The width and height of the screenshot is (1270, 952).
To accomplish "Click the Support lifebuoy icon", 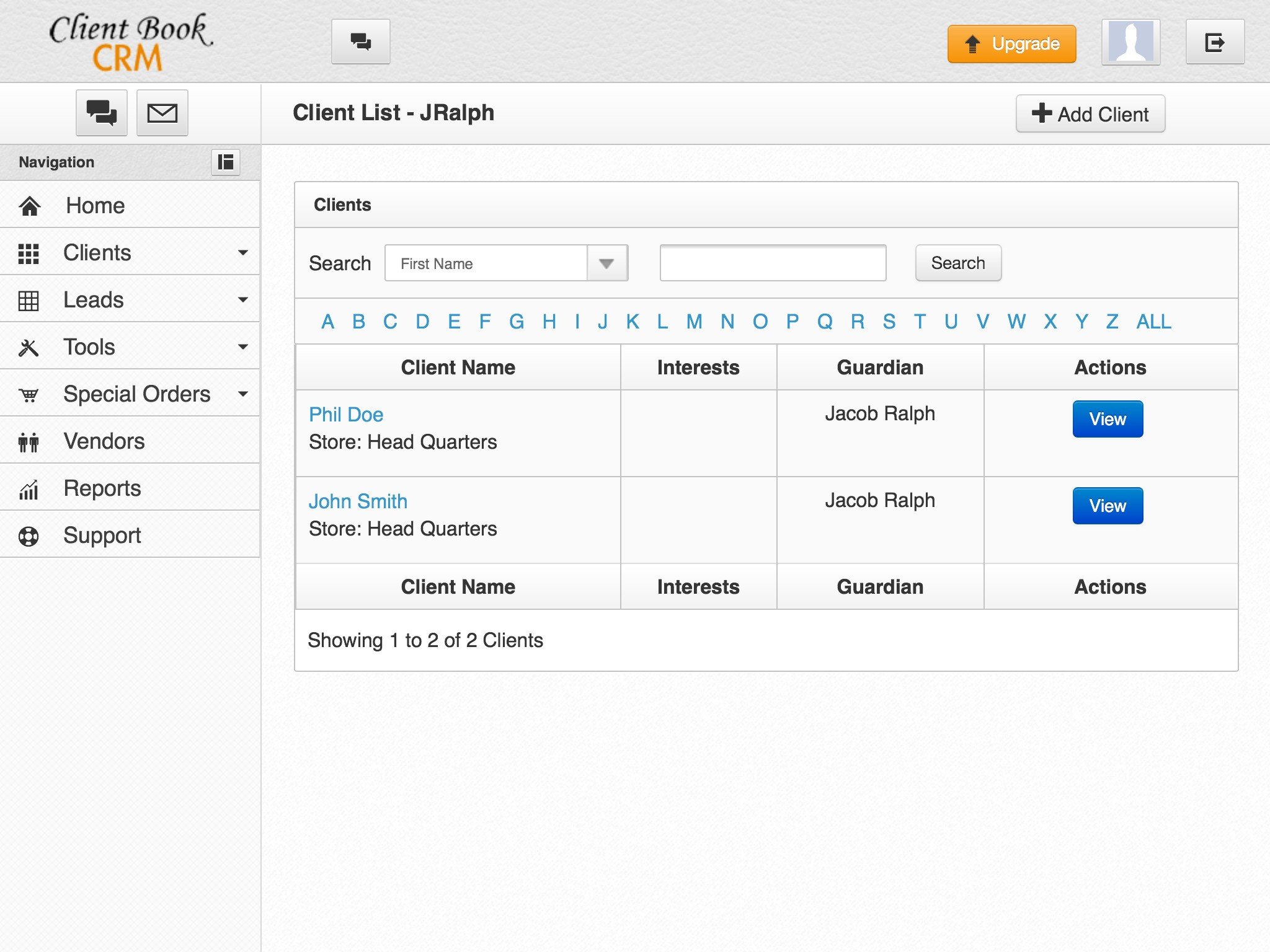I will pos(29,536).
